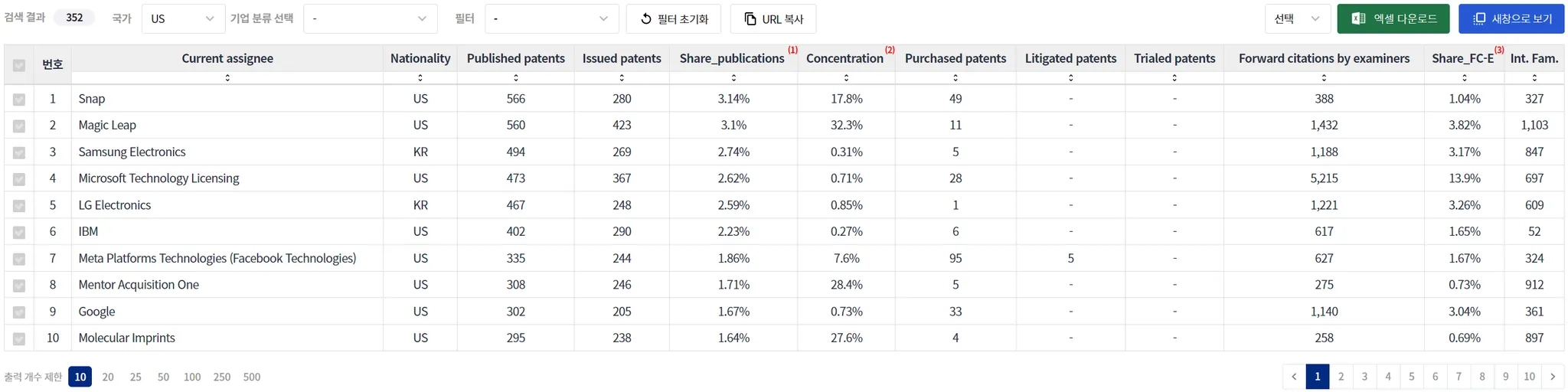The height and width of the screenshot is (392, 1568).
Task: Click the Excel download icon
Action: pos(1358,18)
